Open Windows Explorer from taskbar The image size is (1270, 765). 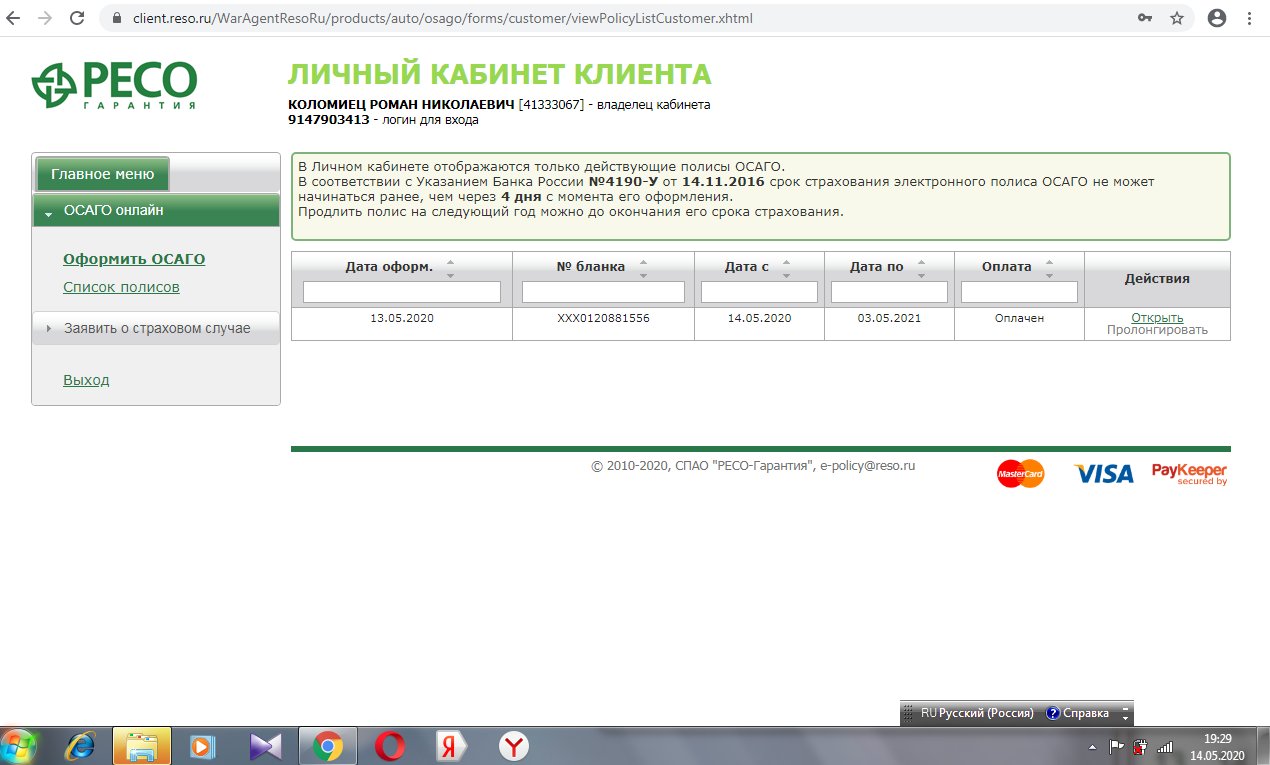142,746
